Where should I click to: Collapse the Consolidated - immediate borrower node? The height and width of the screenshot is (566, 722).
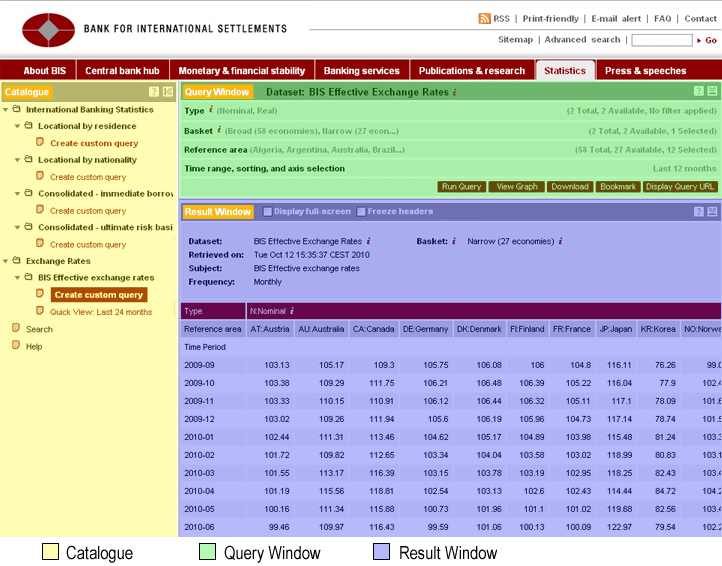pyautogui.click(x=17, y=194)
